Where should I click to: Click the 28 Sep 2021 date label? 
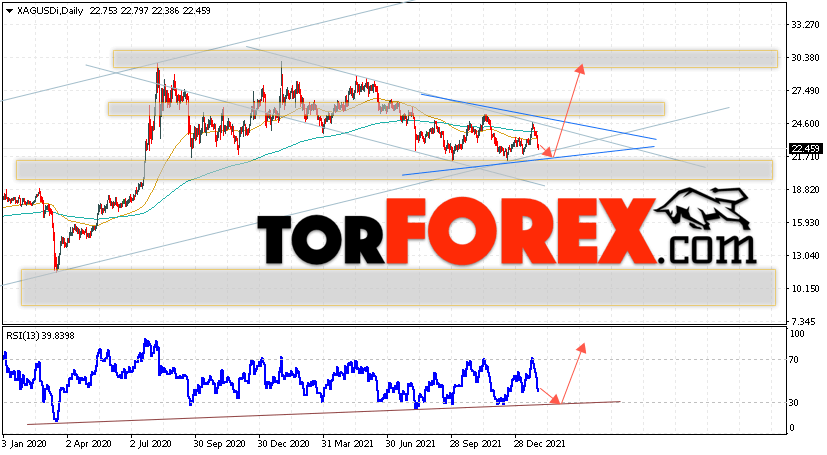(x=476, y=443)
